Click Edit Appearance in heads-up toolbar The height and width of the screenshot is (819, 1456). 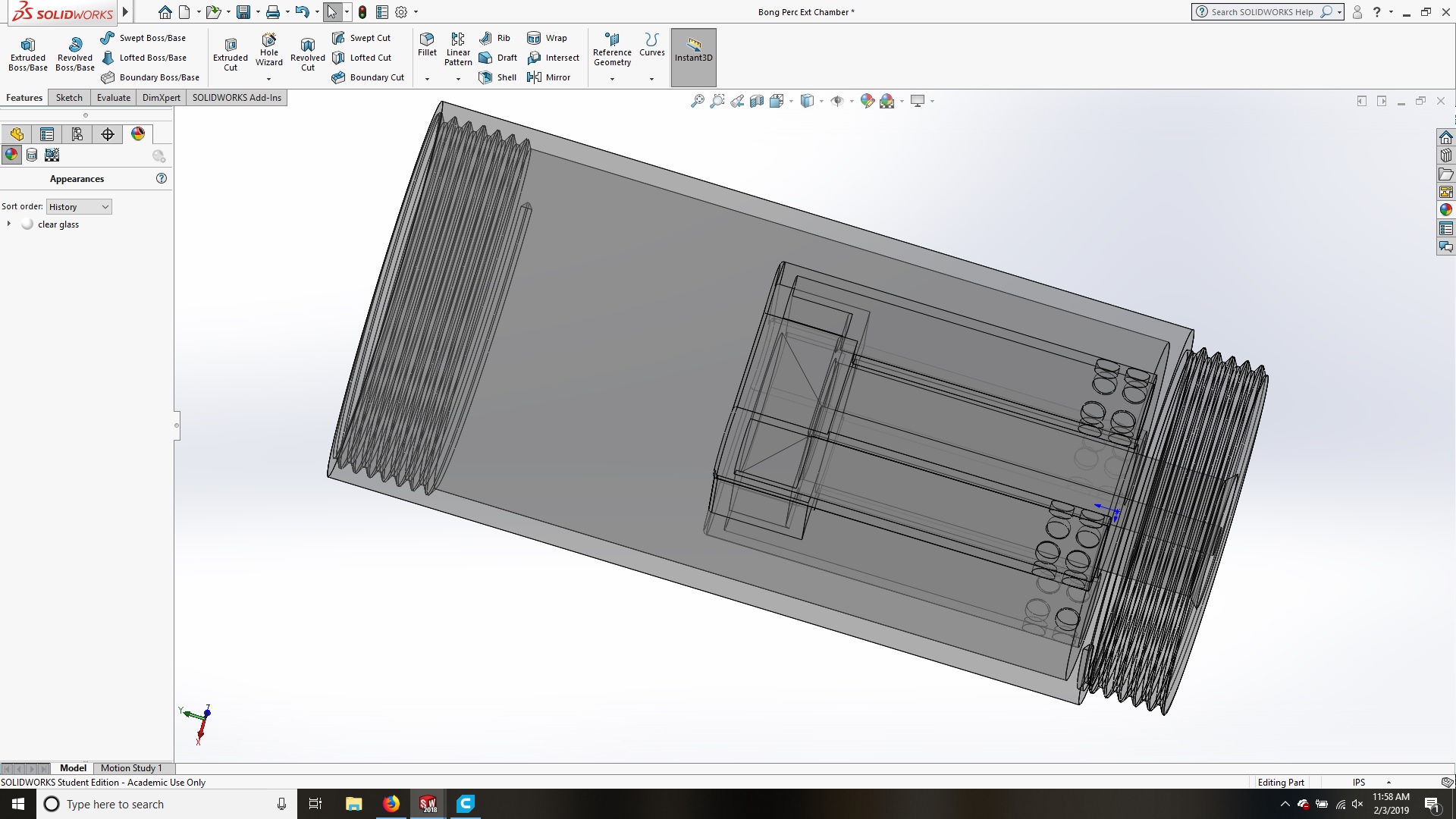[x=868, y=101]
